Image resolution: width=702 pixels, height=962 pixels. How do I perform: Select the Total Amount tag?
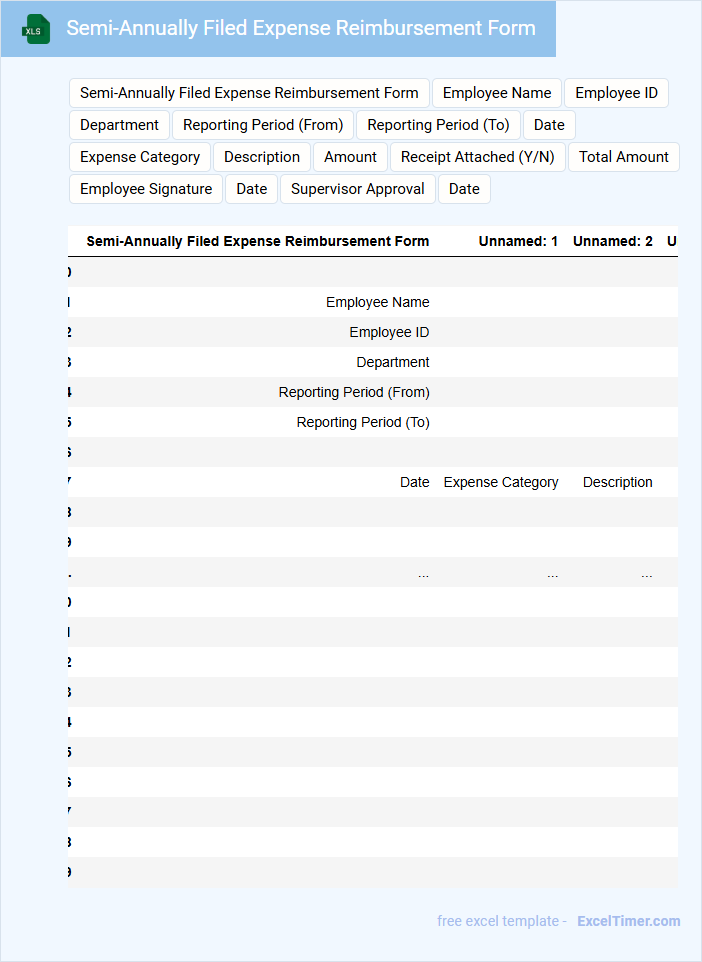pyautogui.click(x=623, y=157)
